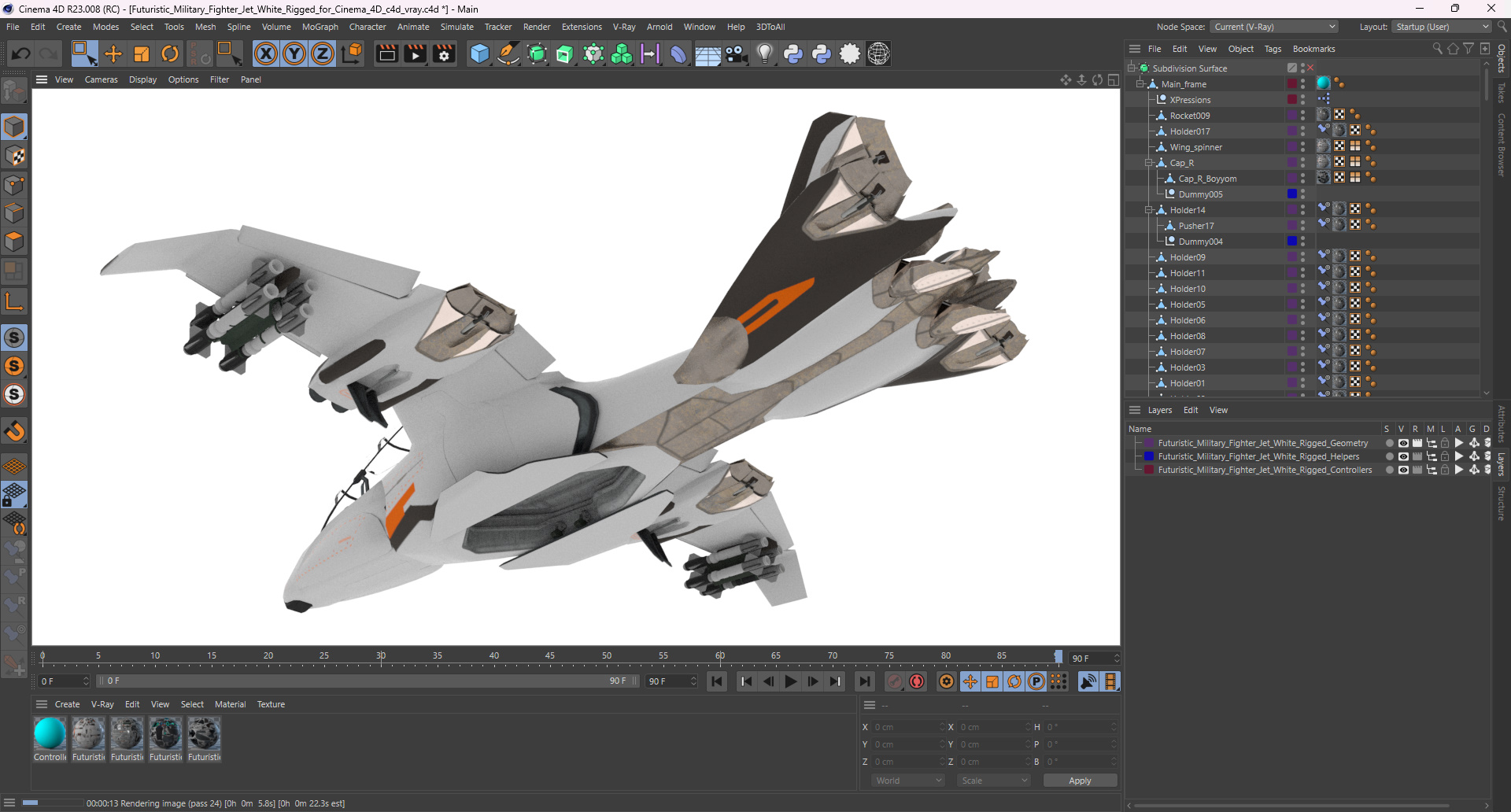Click Record Active Objects button

(895, 681)
